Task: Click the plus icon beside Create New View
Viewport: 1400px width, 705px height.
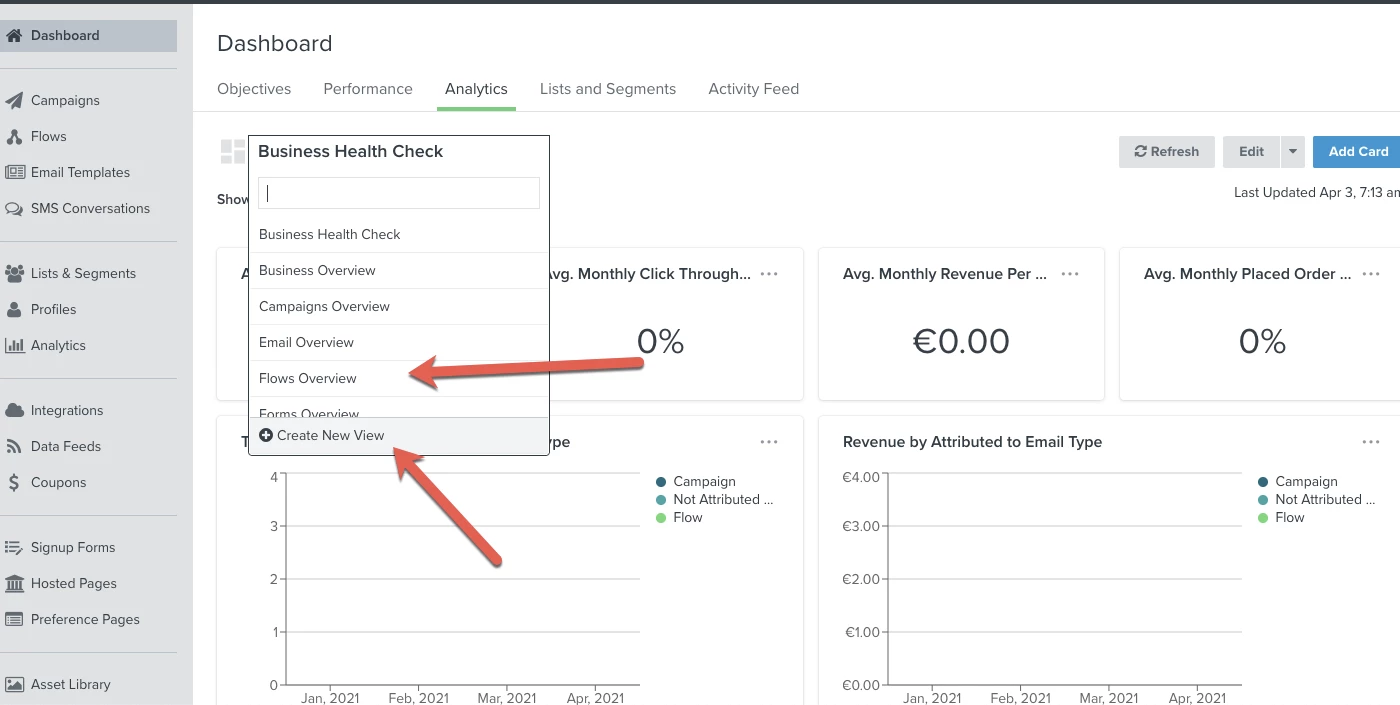Action: tap(266, 435)
